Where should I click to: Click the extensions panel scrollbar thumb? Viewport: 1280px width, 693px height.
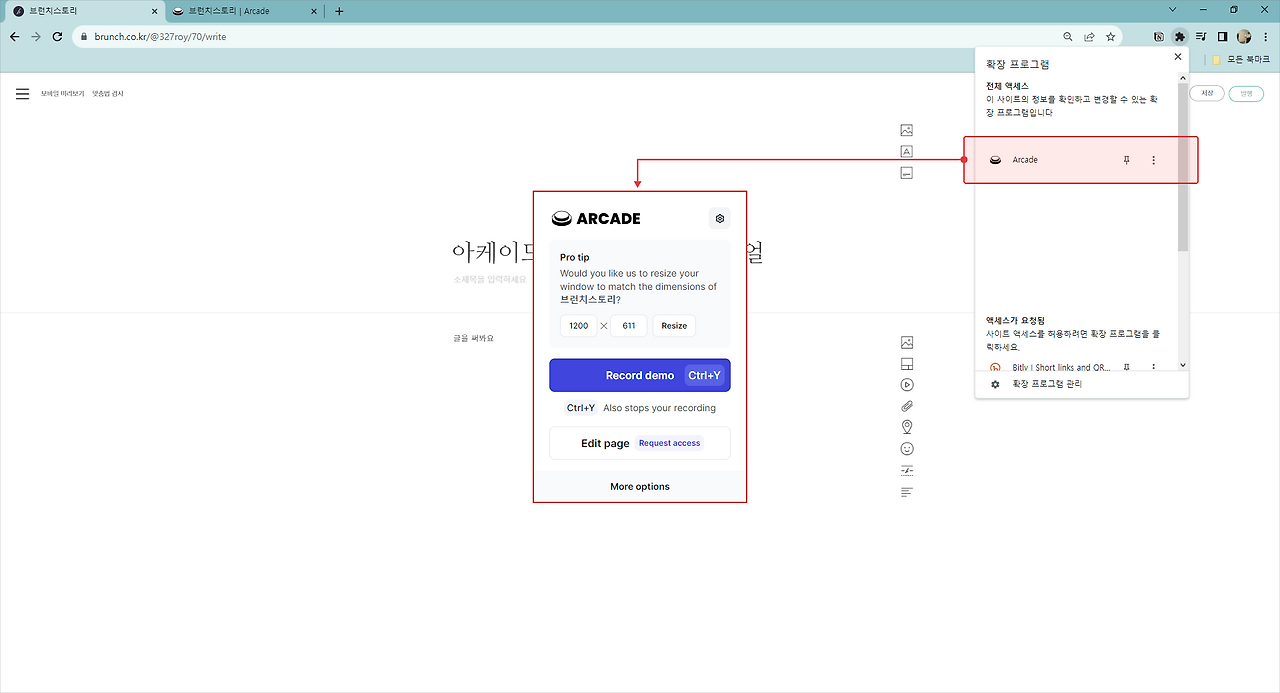[x=1183, y=166]
